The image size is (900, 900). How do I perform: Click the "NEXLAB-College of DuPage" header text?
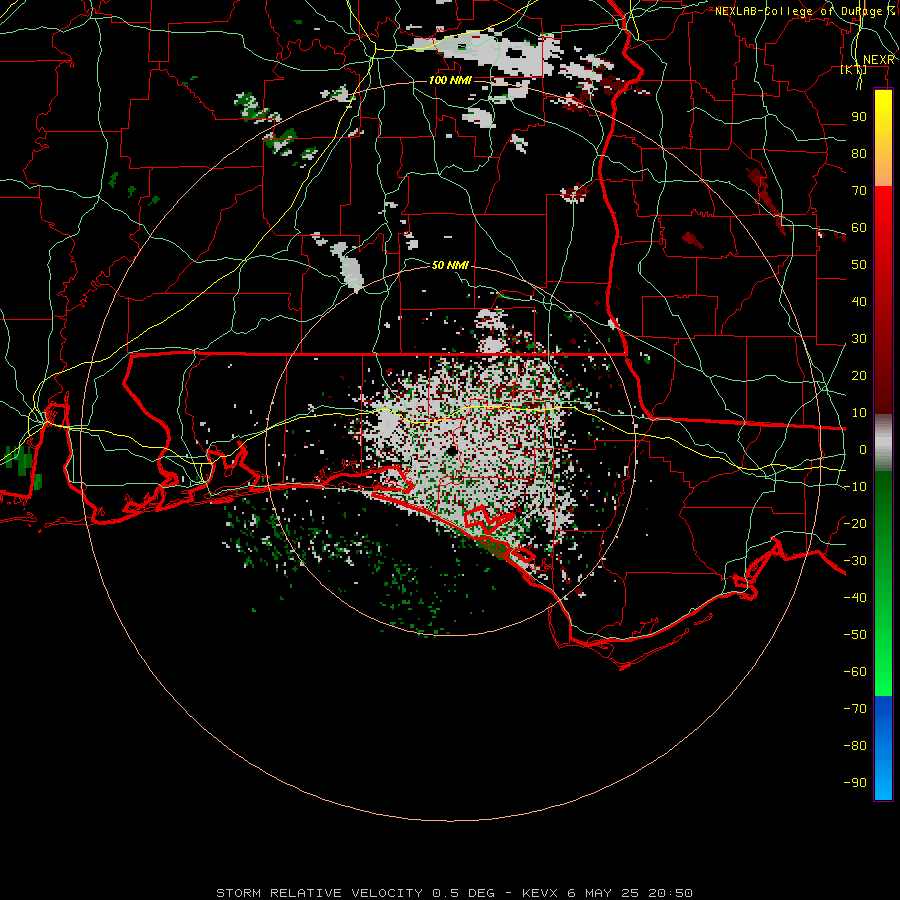coord(800,11)
